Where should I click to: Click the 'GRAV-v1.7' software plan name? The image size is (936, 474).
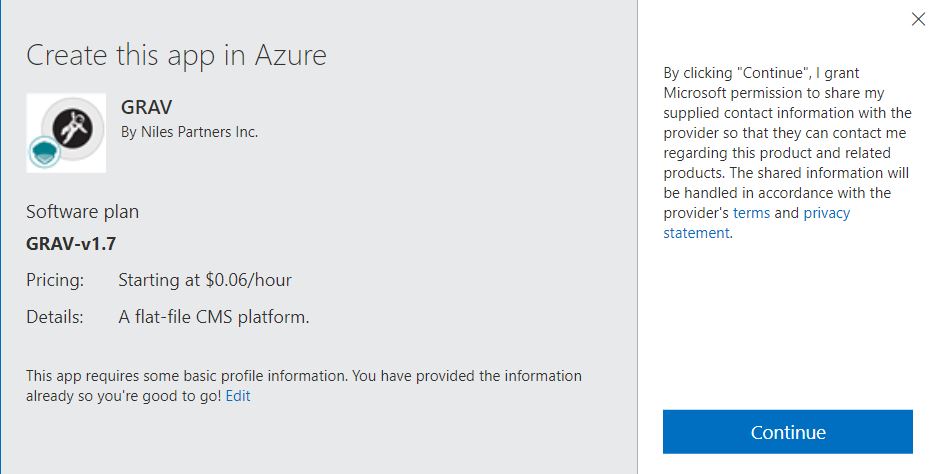[x=71, y=244]
